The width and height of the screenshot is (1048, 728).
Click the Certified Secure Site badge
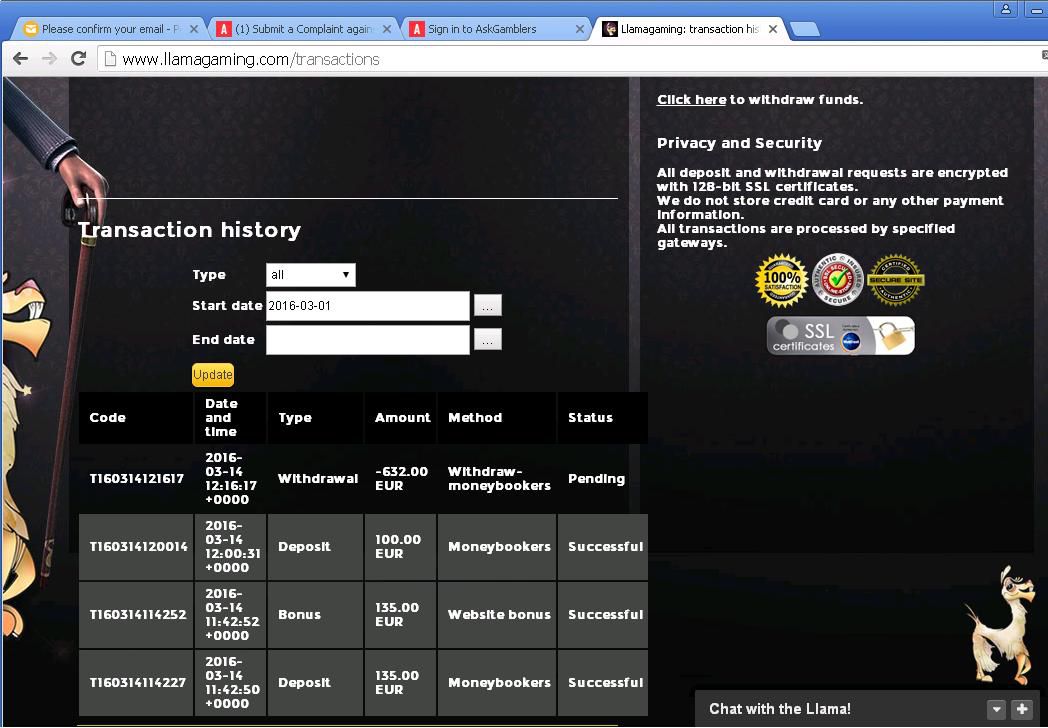coord(896,280)
